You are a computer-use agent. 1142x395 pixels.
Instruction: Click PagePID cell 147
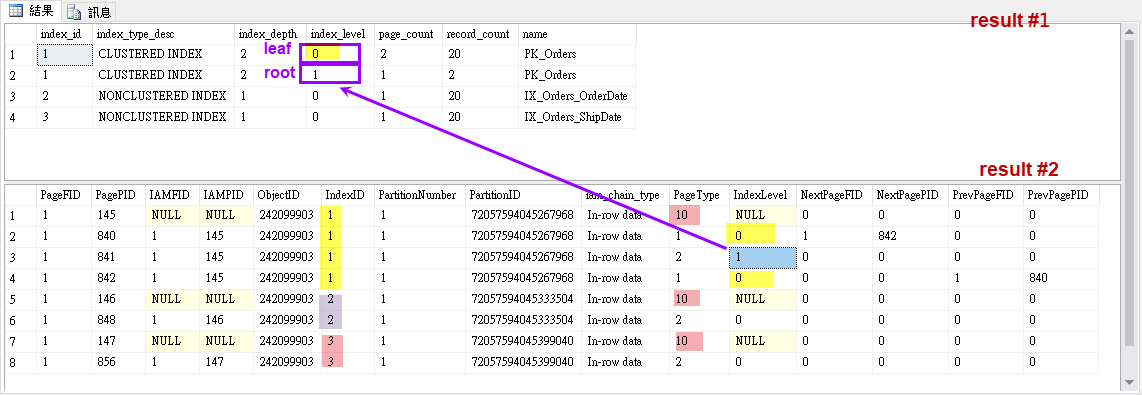(x=119, y=341)
